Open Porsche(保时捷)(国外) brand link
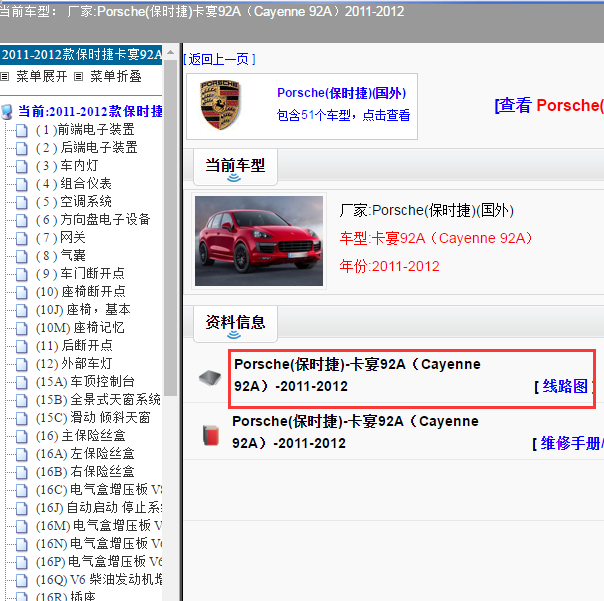The width and height of the screenshot is (604, 601). click(x=342, y=93)
